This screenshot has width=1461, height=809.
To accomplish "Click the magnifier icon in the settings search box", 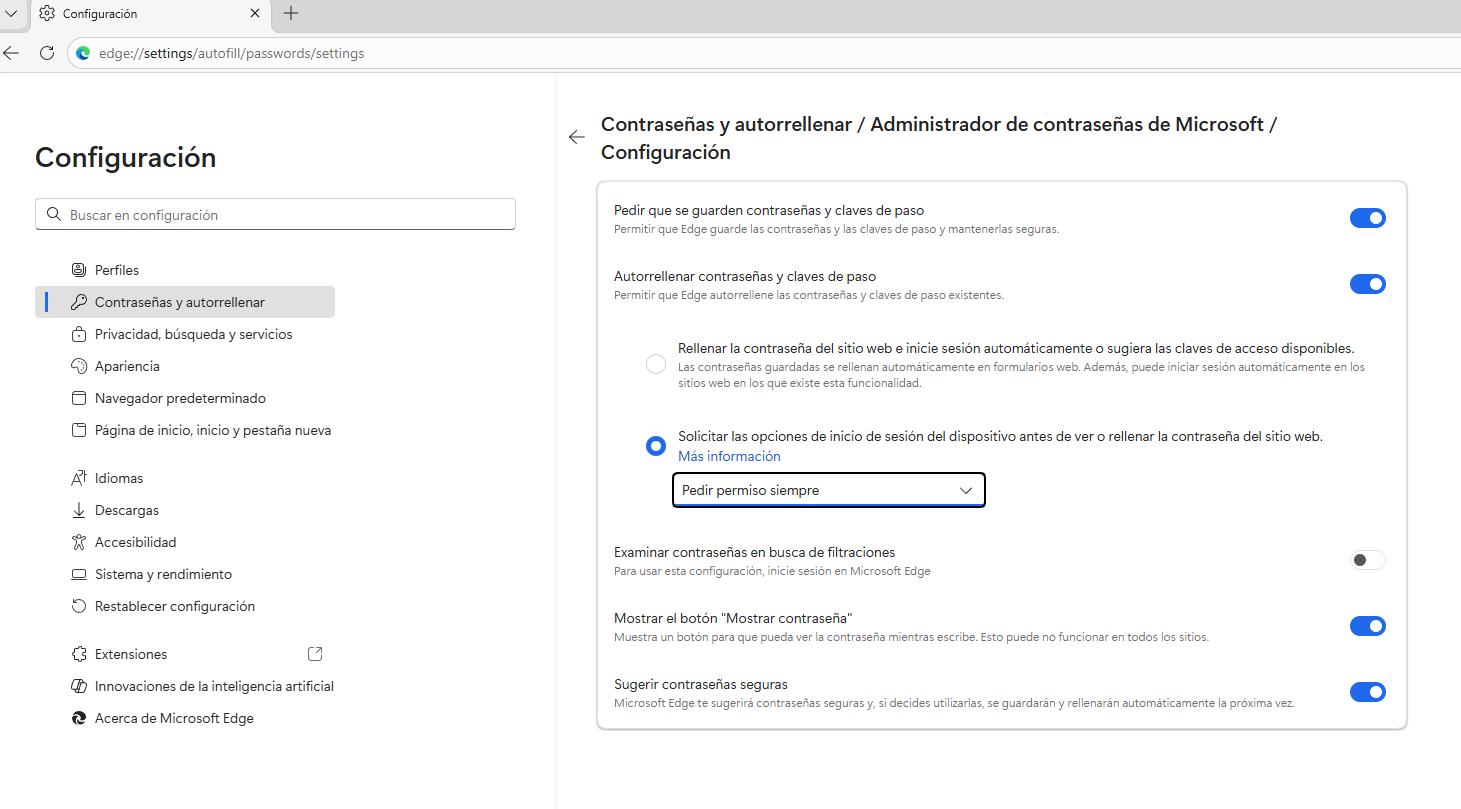I will 54,215.
